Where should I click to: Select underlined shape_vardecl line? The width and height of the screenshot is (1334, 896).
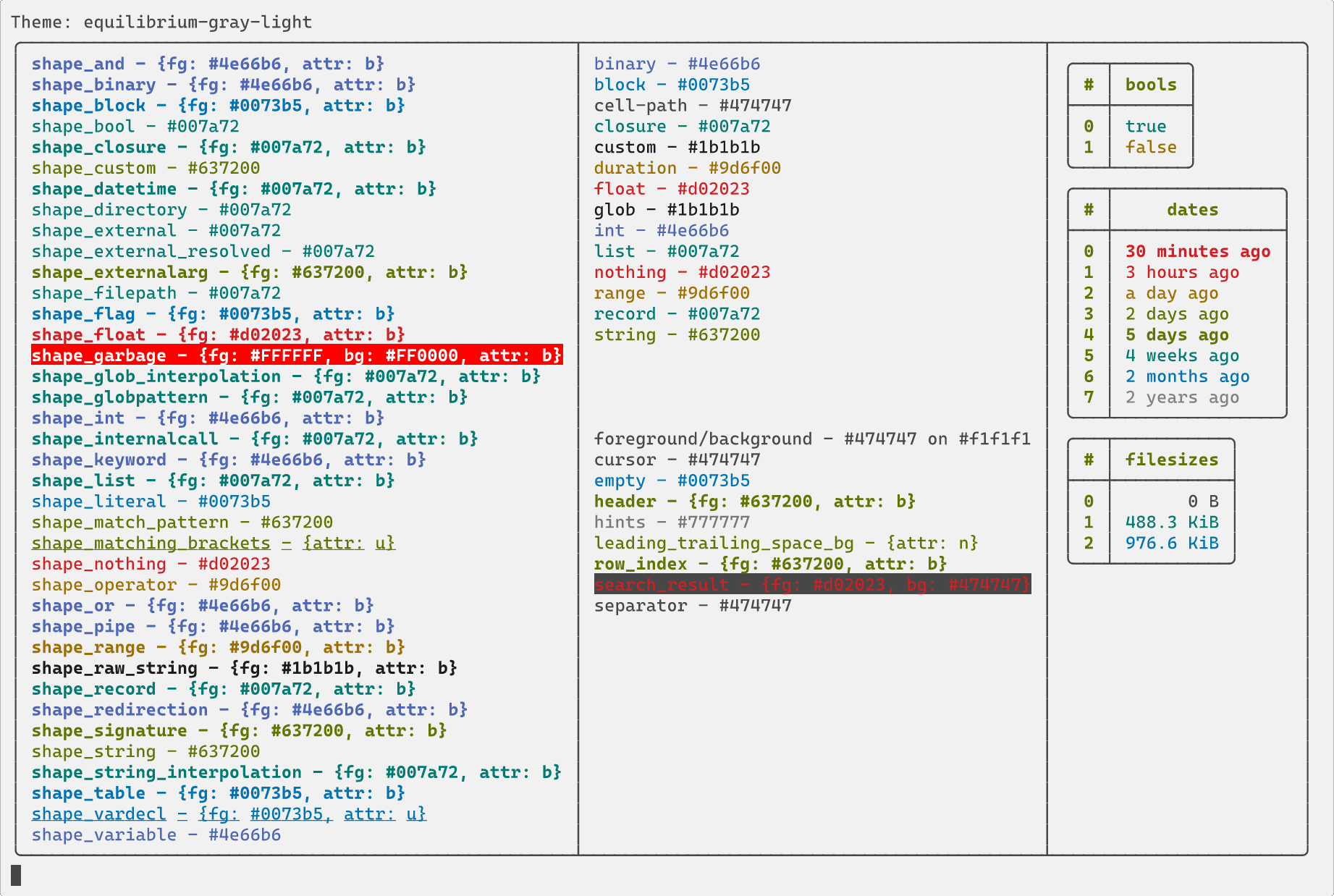point(229,814)
